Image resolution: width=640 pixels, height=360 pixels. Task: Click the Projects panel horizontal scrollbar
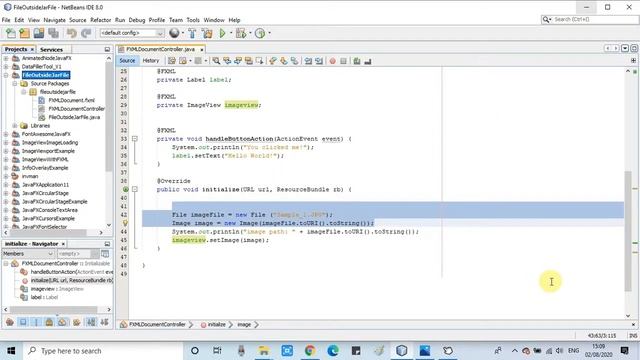click(48, 232)
